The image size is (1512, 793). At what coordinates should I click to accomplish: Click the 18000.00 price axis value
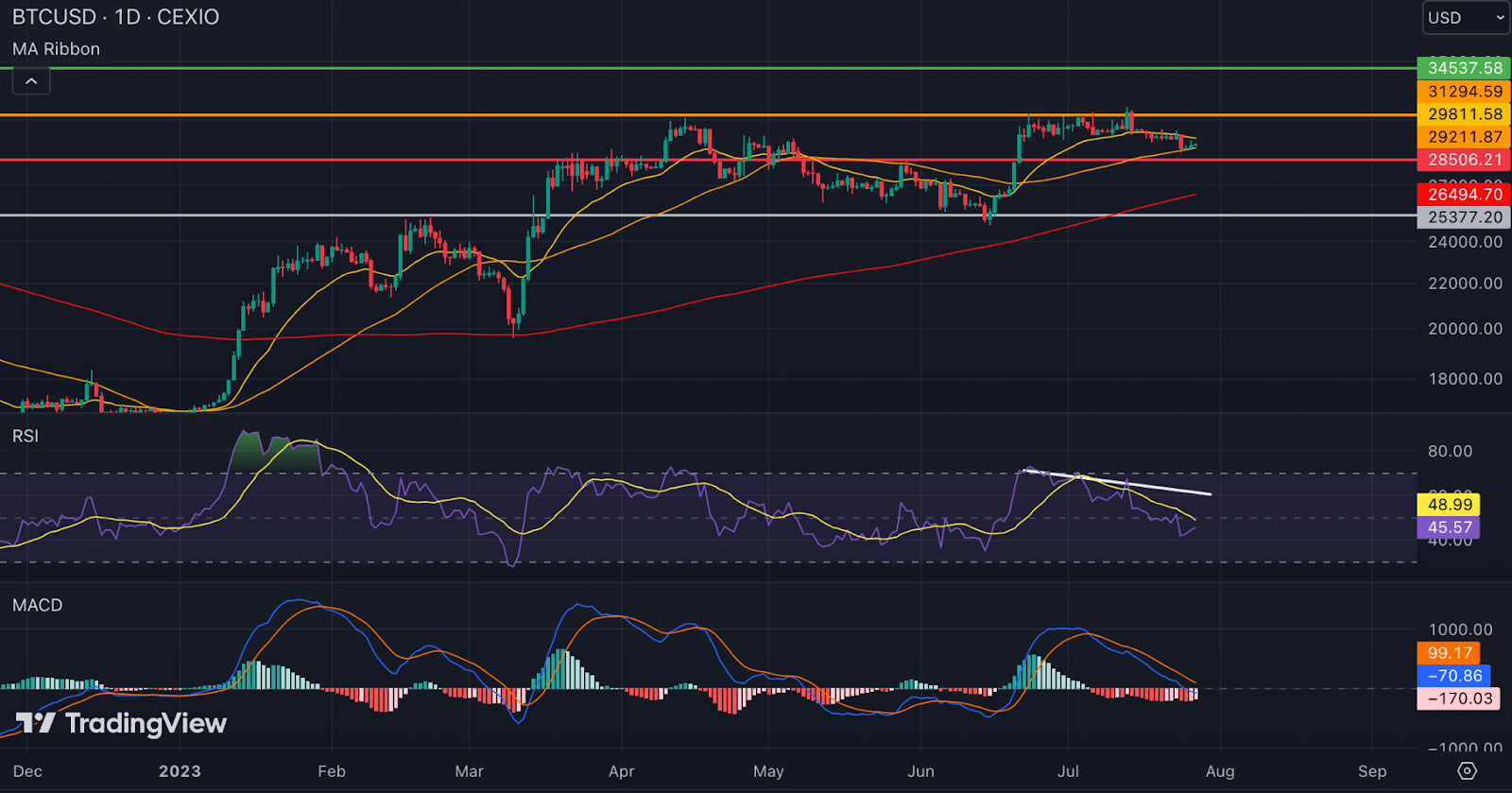pos(1465,379)
